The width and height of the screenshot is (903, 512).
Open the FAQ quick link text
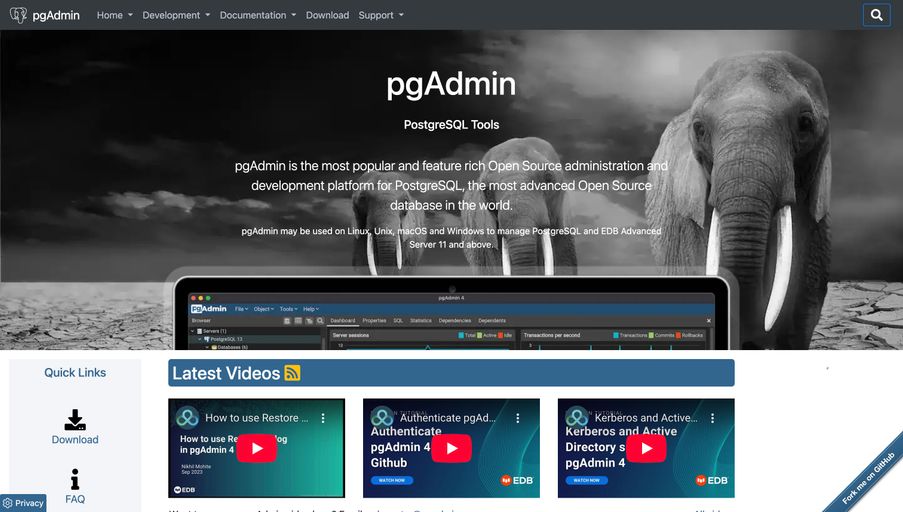click(75, 499)
